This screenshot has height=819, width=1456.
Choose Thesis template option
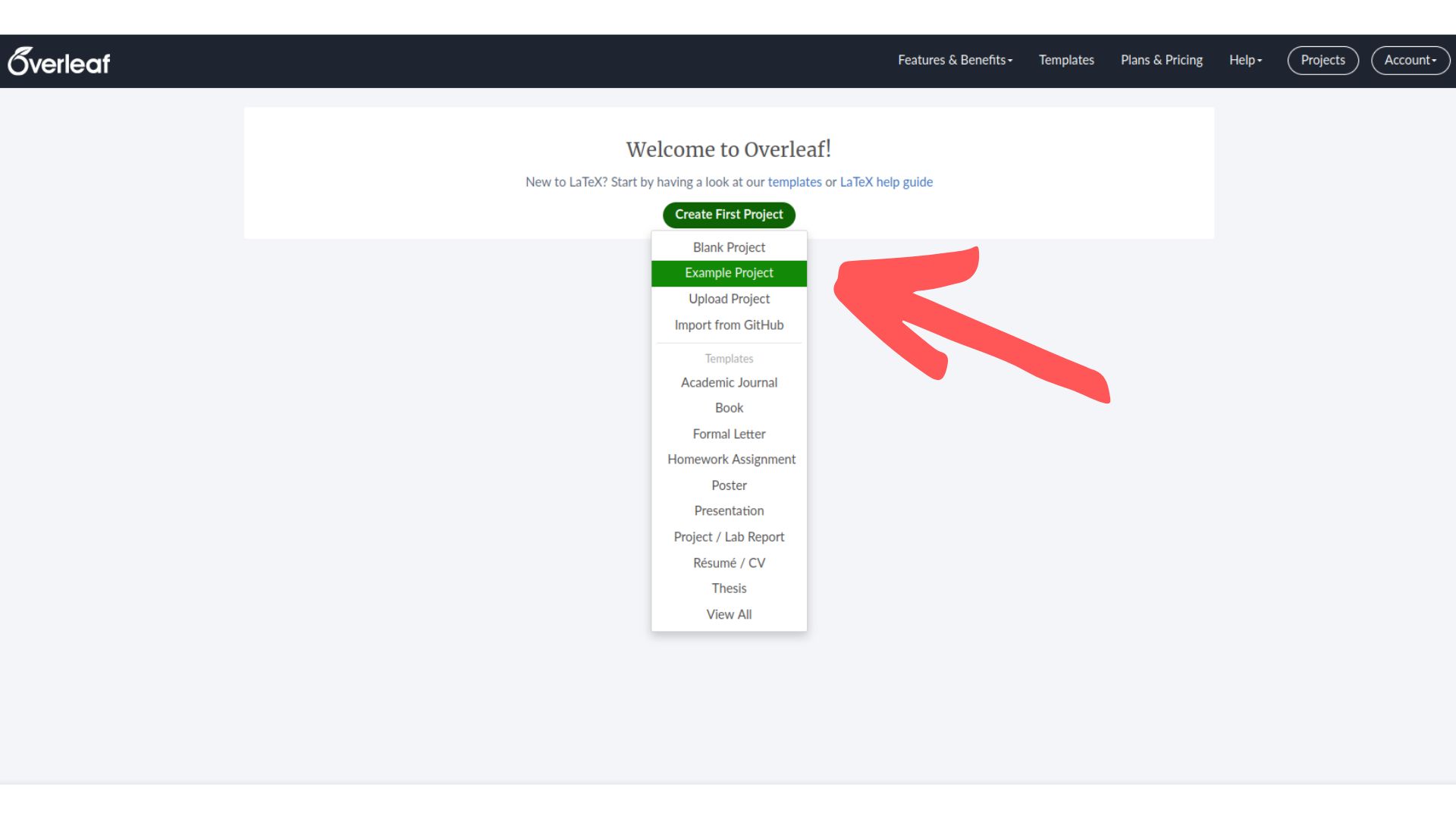click(729, 588)
